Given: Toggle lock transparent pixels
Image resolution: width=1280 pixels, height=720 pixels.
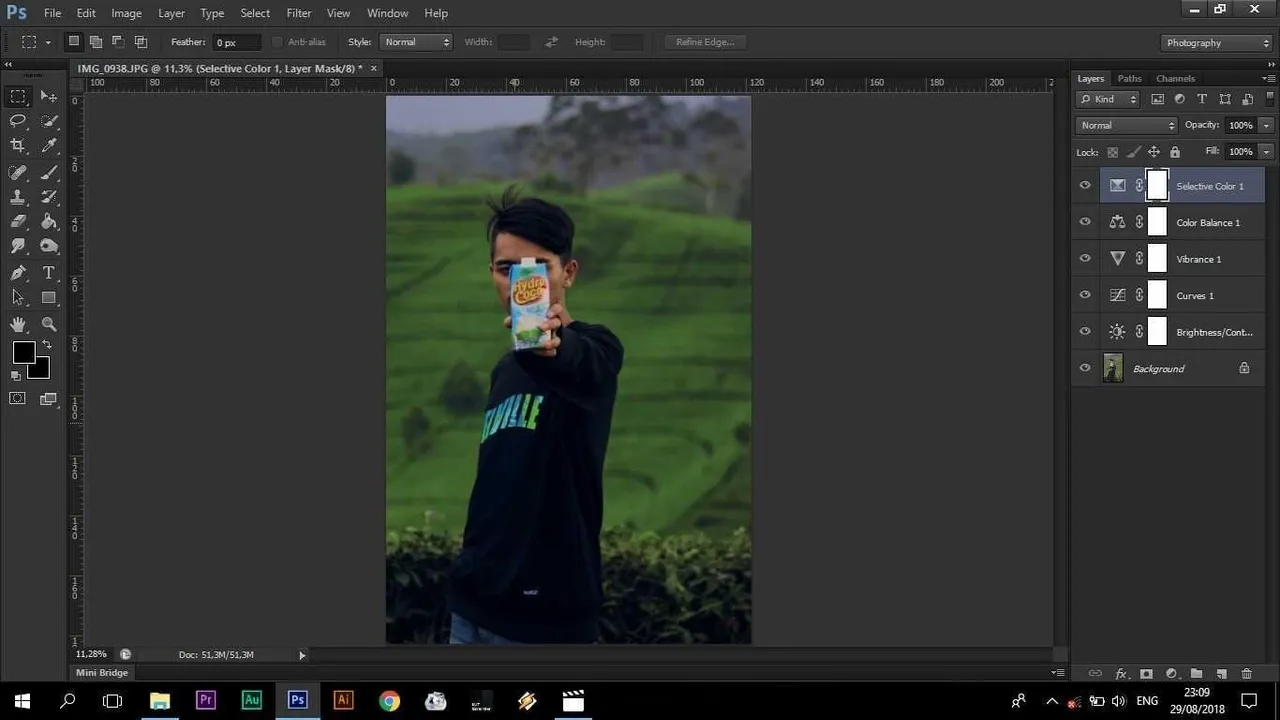Looking at the screenshot, I should pos(1112,152).
